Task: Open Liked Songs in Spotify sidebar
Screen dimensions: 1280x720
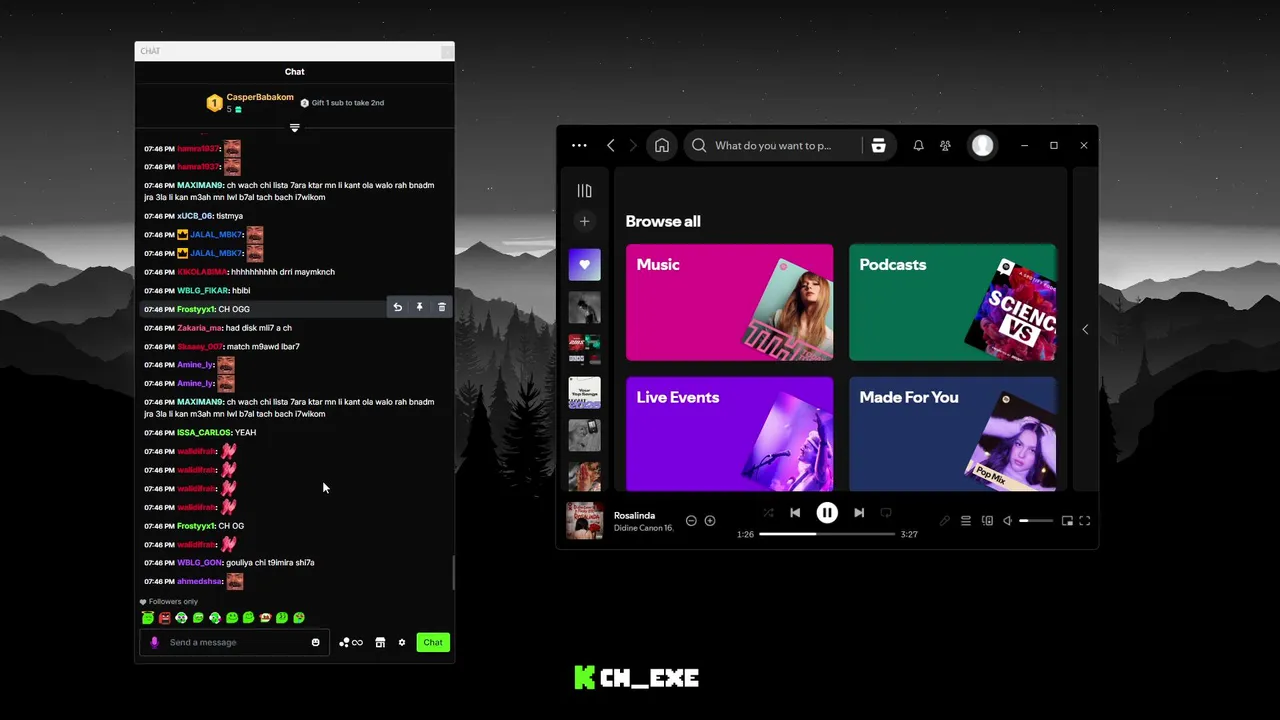Action: 584,265
